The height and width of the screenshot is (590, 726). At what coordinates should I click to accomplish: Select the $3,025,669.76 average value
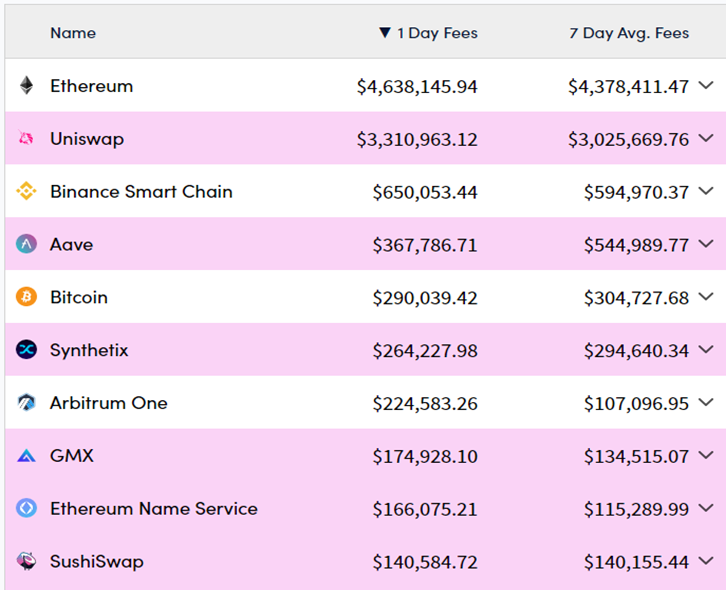pos(628,139)
